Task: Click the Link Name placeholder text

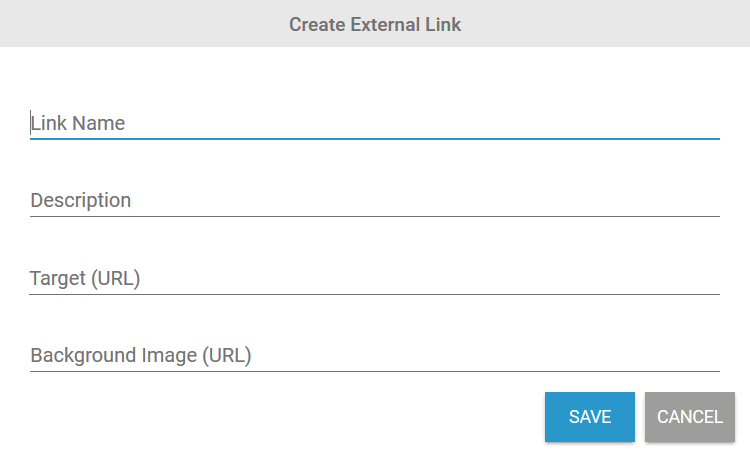Action: click(78, 124)
